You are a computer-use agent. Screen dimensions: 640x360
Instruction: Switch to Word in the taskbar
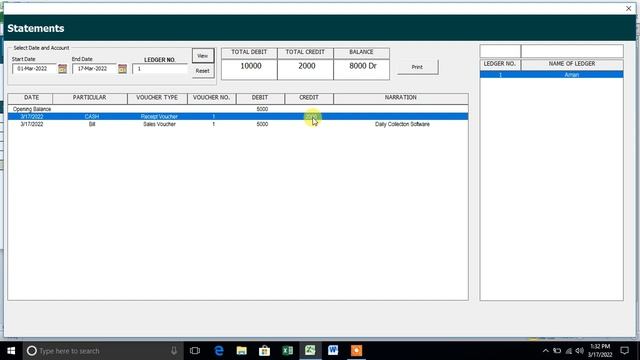333,351
